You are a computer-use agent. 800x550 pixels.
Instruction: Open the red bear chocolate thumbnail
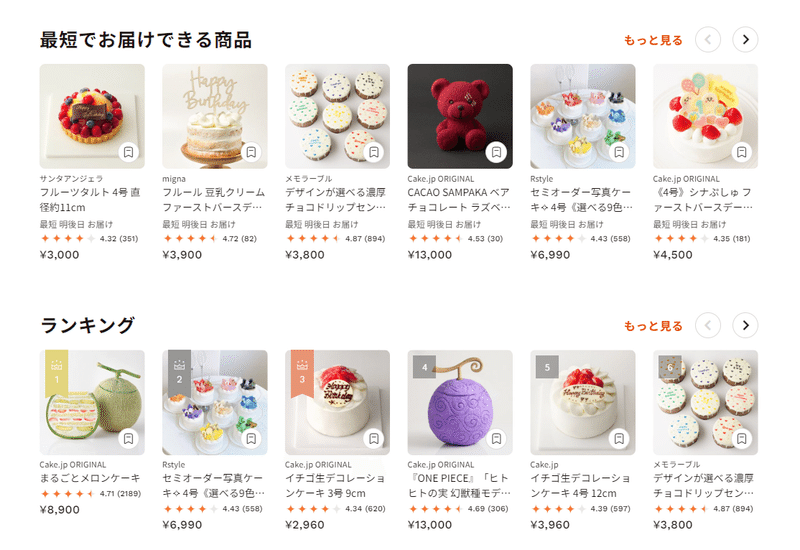(460, 116)
